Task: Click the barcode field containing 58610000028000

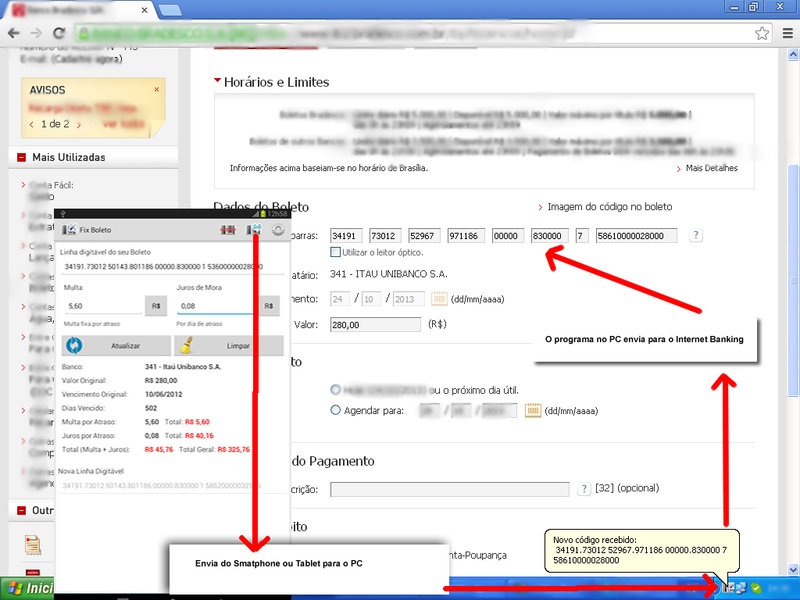Action: pos(636,236)
